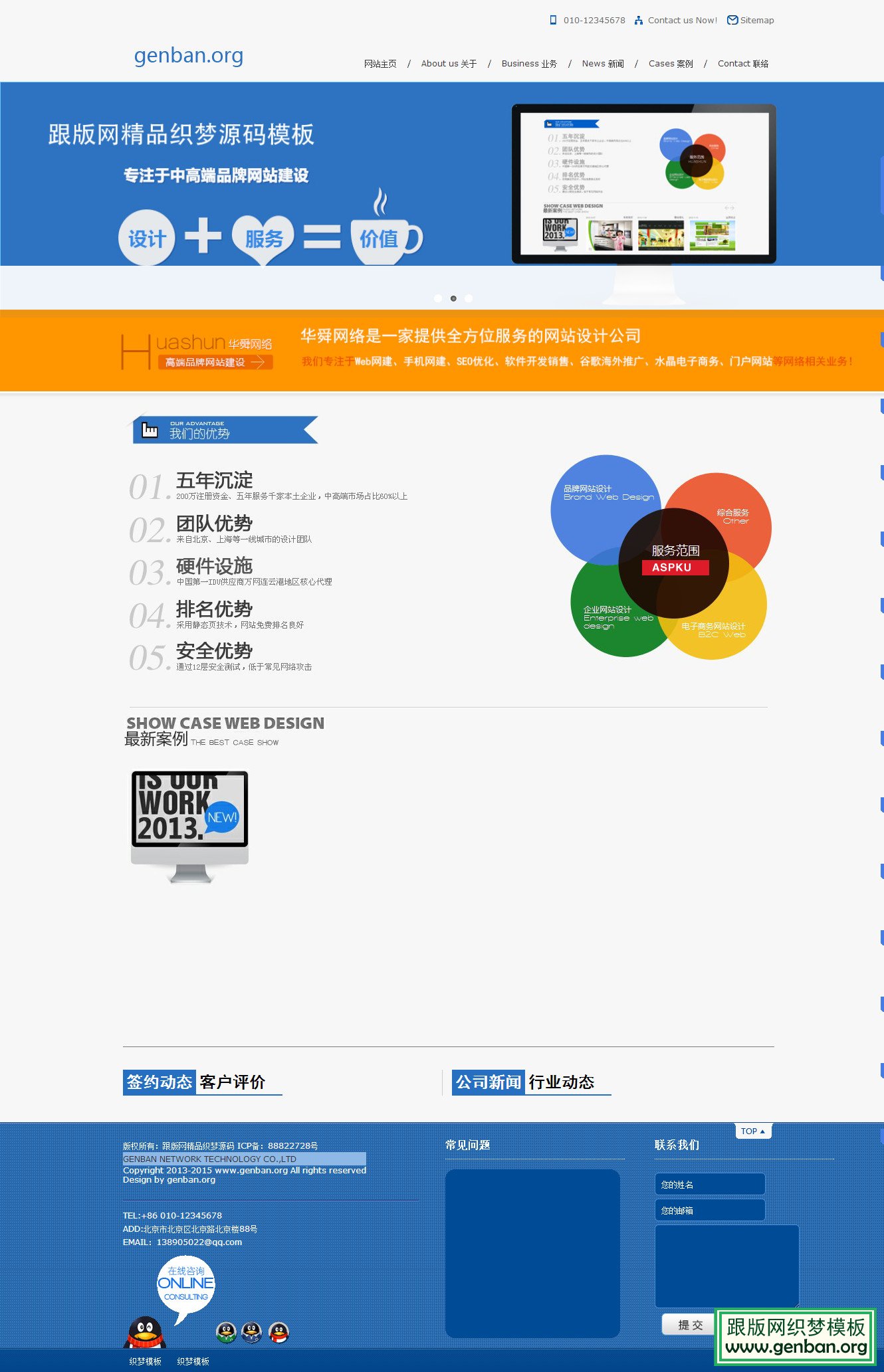Switch to the 行业动态 tab
This screenshot has width=884, height=1372.
click(x=562, y=1082)
